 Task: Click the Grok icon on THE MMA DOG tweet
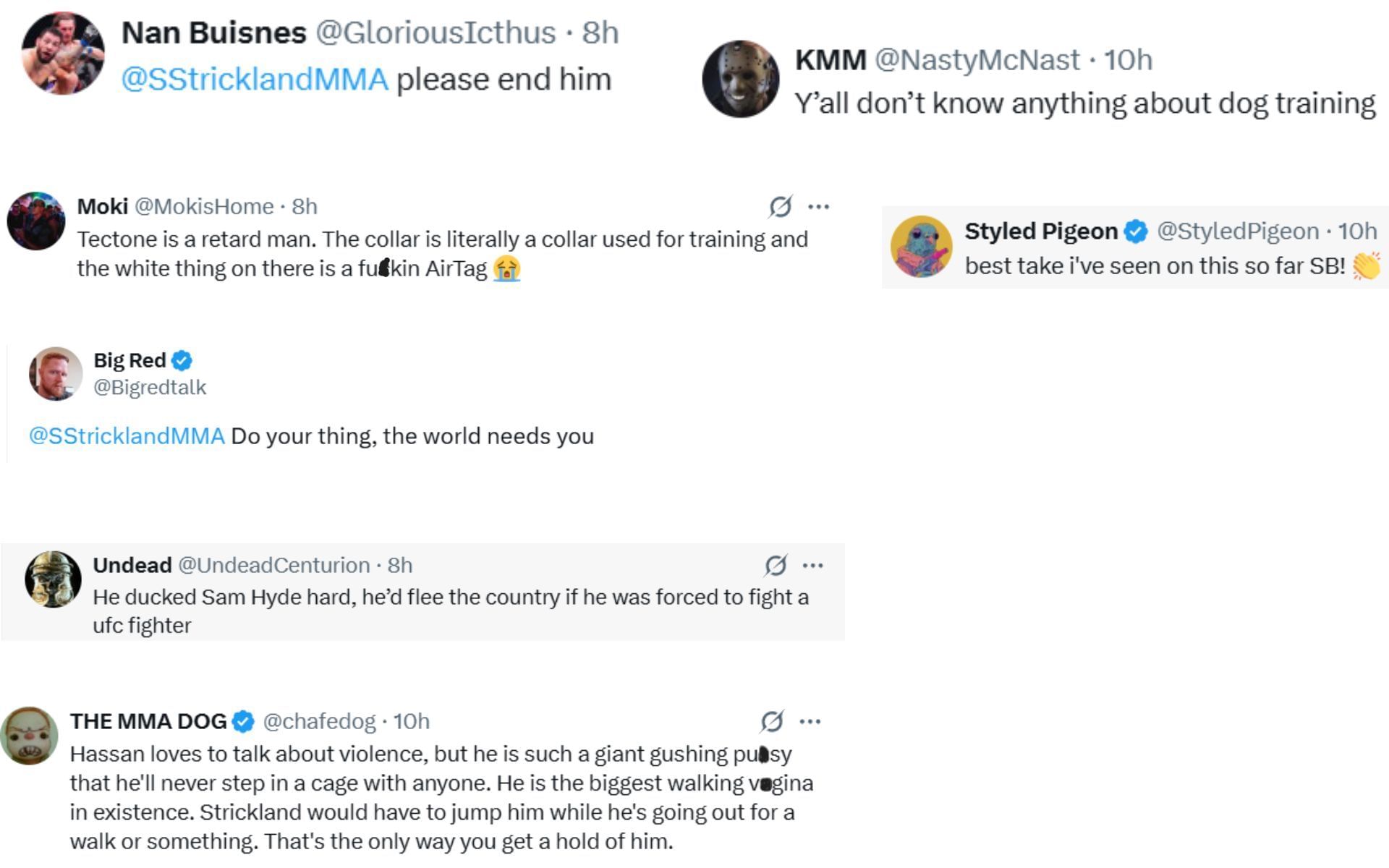click(x=772, y=721)
